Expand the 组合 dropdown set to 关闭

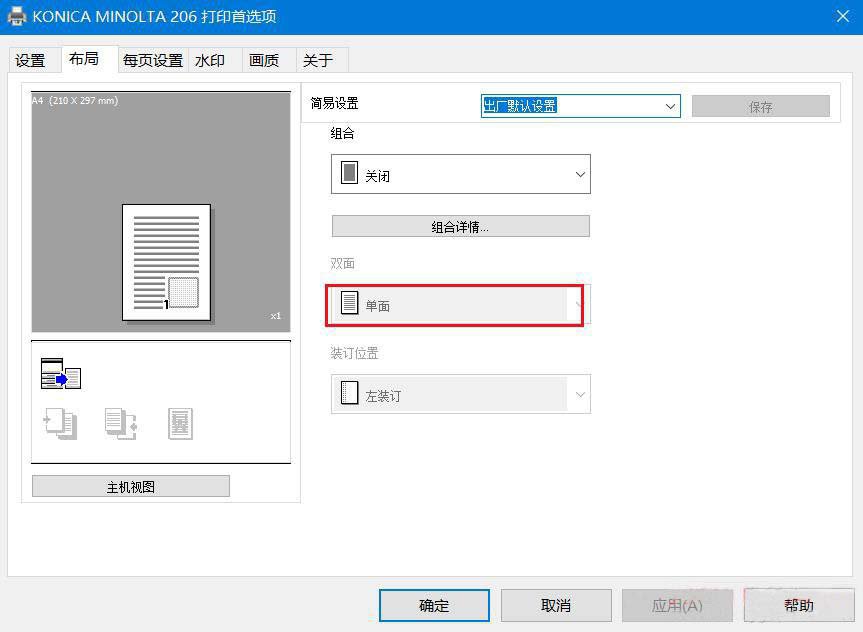click(x=461, y=174)
